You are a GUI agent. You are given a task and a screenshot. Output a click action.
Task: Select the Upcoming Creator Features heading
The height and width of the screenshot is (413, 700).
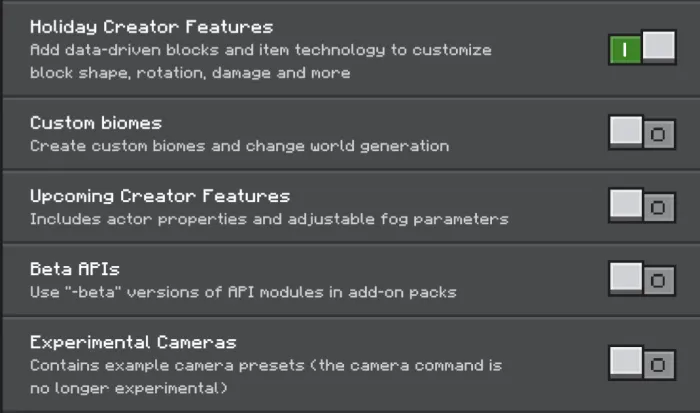(x=160, y=196)
